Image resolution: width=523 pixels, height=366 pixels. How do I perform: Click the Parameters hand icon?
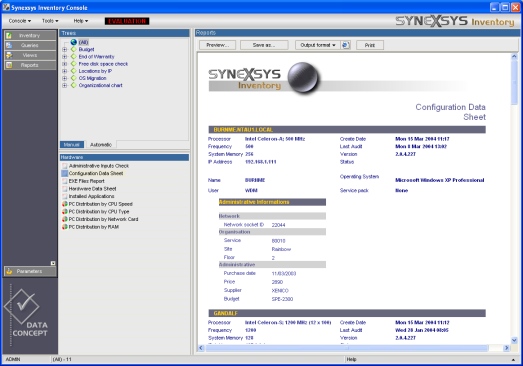[x=9, y=271]
